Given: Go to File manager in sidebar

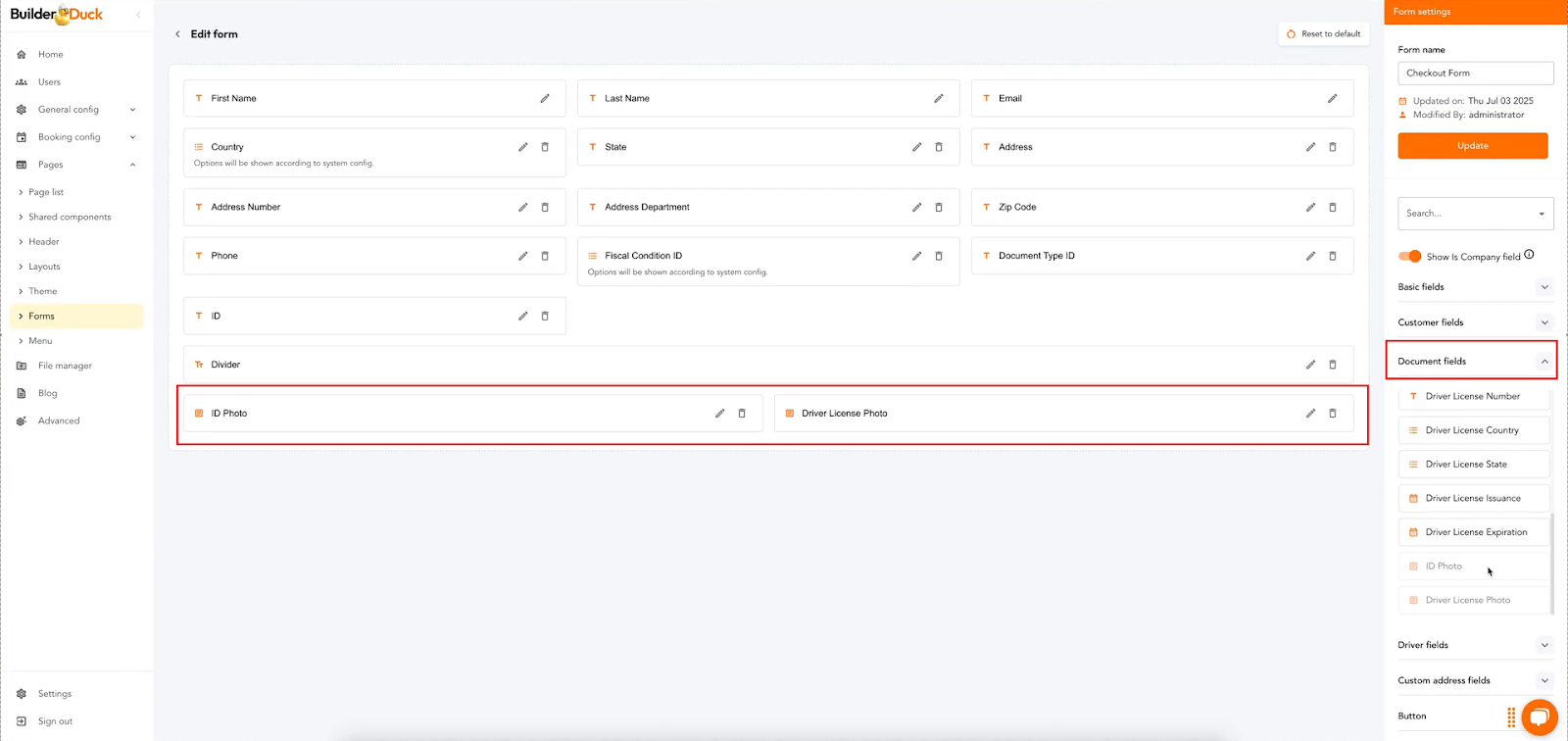Looking at the screenshot, I should click(x=65, y=366).
